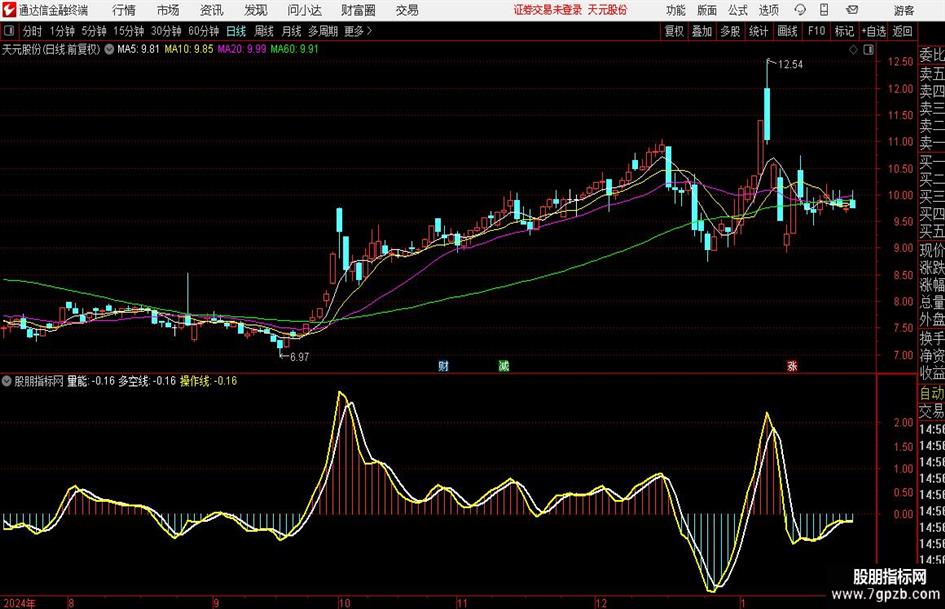Switch to the 60分钟 period tab
The height and width of the screenshot is (609, 945).
tap(203, 31)
